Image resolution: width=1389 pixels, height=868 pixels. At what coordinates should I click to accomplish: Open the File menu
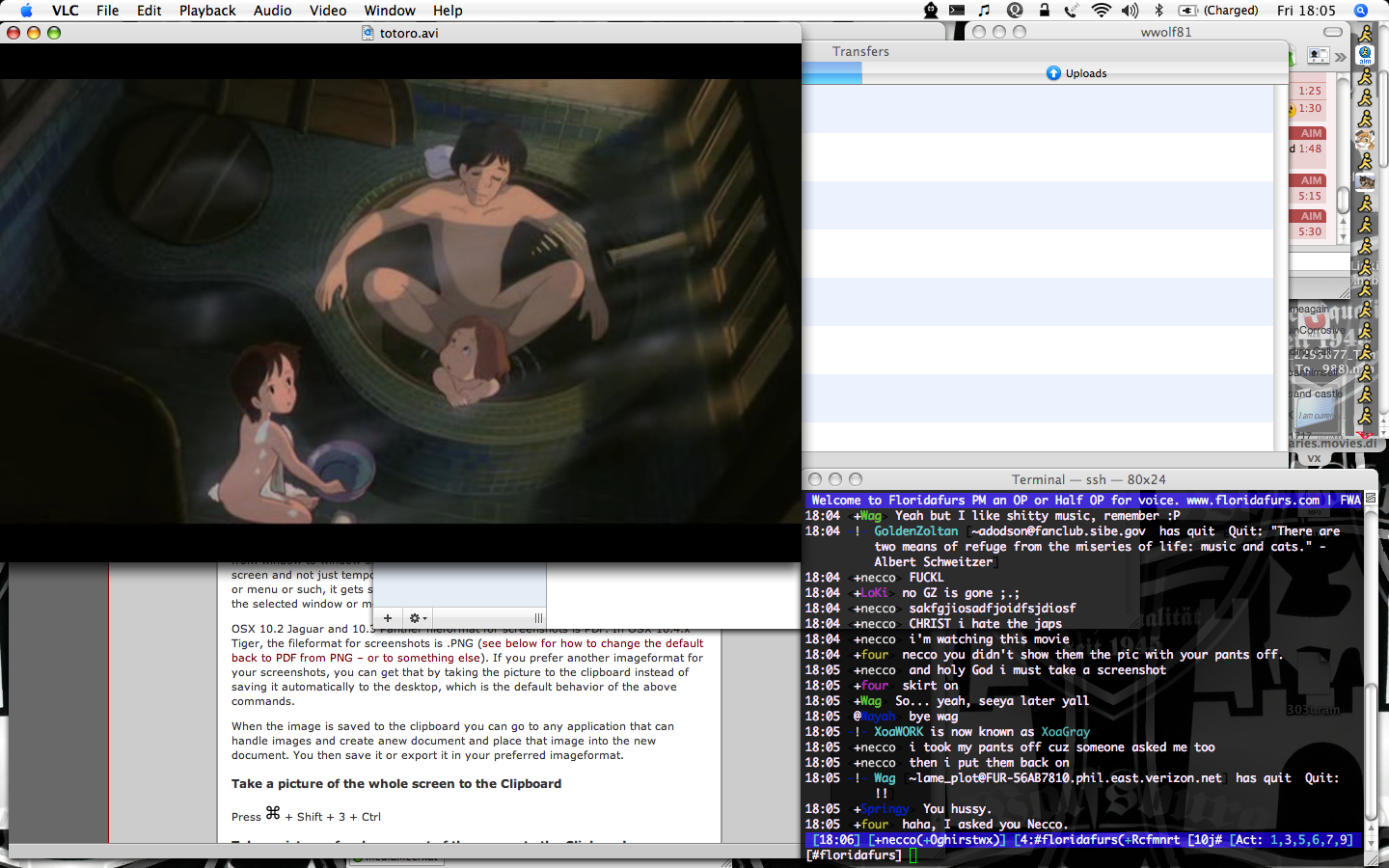pyautogui.click(x=108, y=11)
